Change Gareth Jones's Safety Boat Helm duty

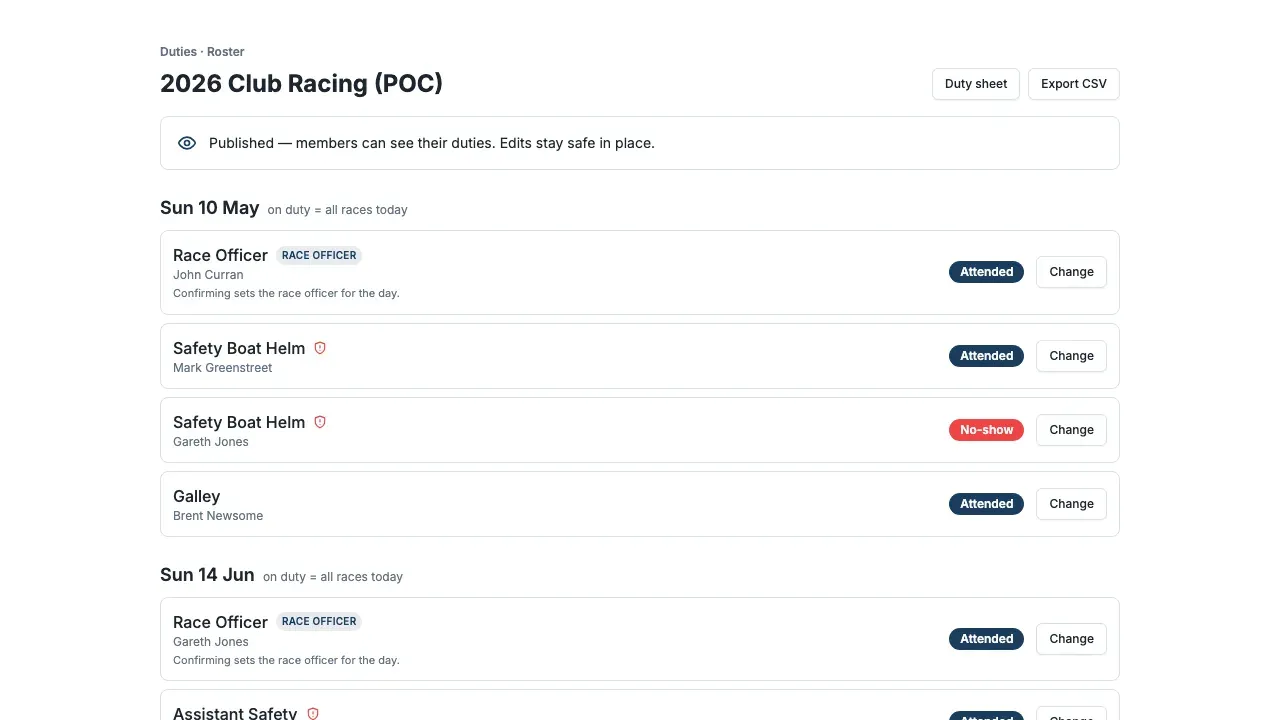[1071, 430]
